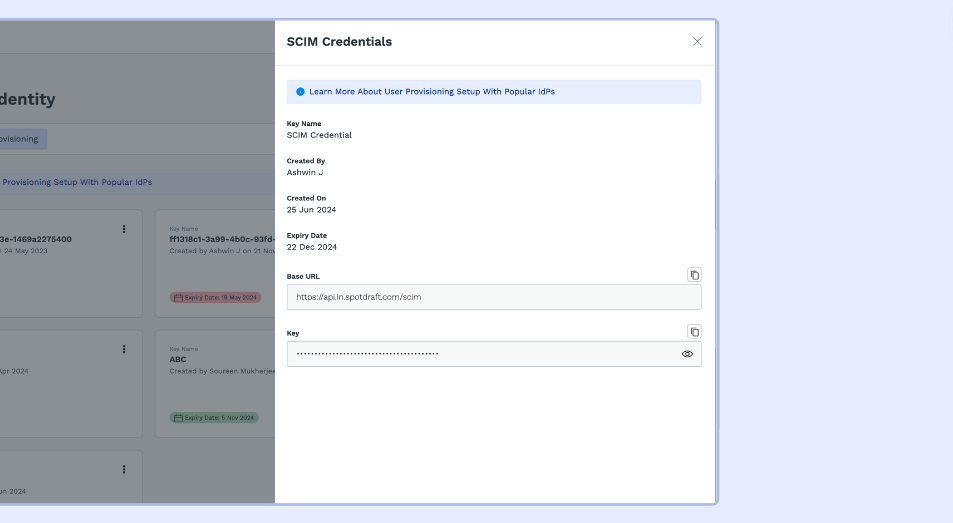Switch to the Provisioning tab
The width and height of the screenshot is (953, 523).
(x=20, y=139)
